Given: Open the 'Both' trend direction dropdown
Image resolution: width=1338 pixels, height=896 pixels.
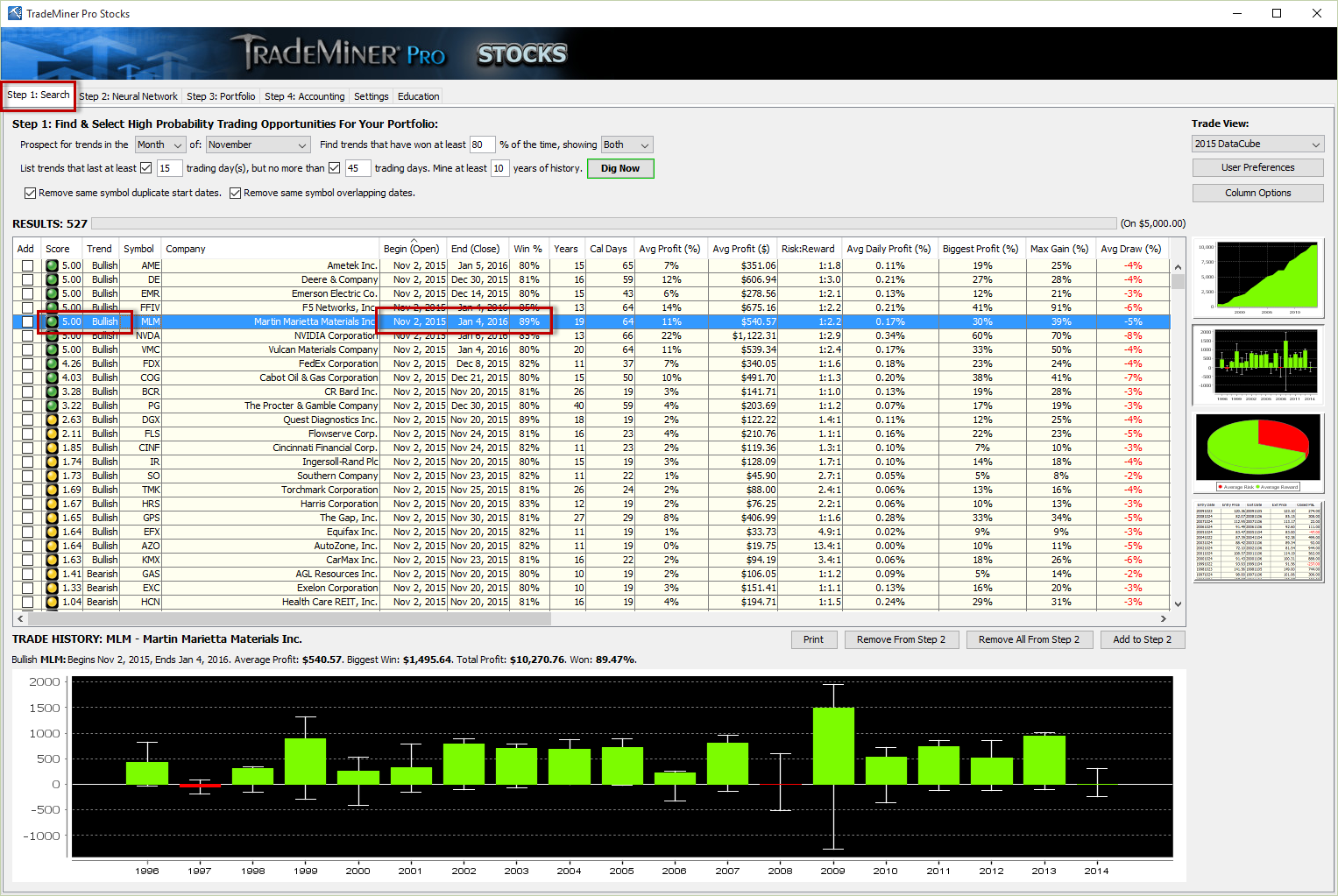Looking at the screenshot, I should (x=627, y=145).
